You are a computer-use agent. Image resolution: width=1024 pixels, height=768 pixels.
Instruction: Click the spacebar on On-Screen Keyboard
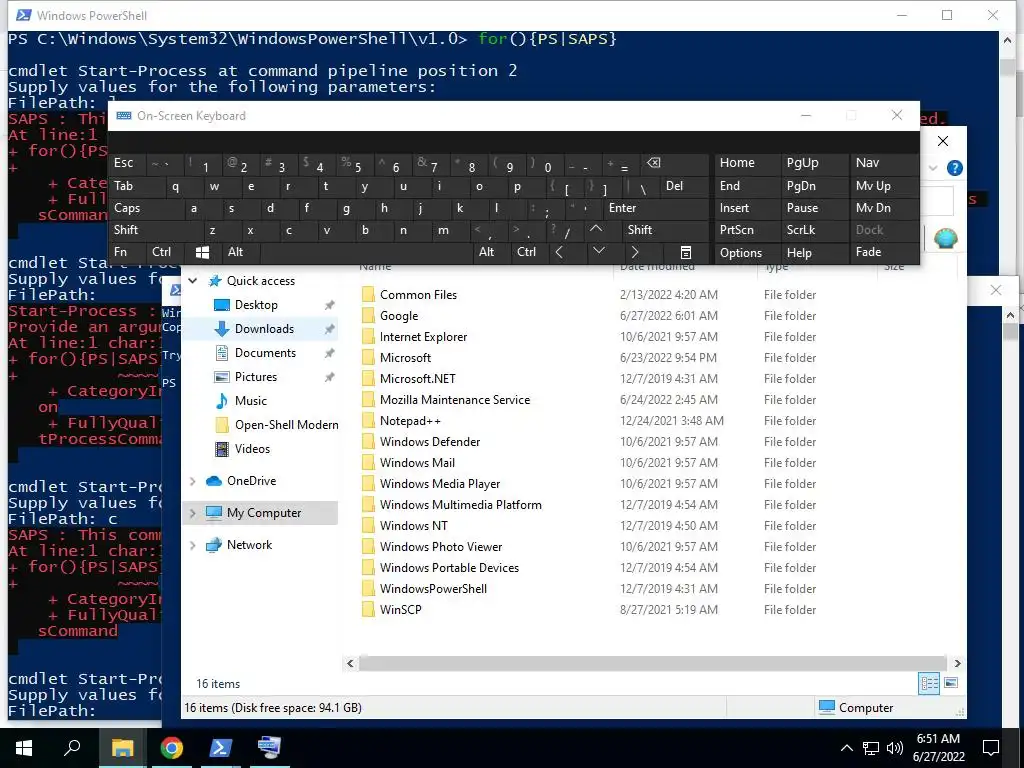[367, 251]
